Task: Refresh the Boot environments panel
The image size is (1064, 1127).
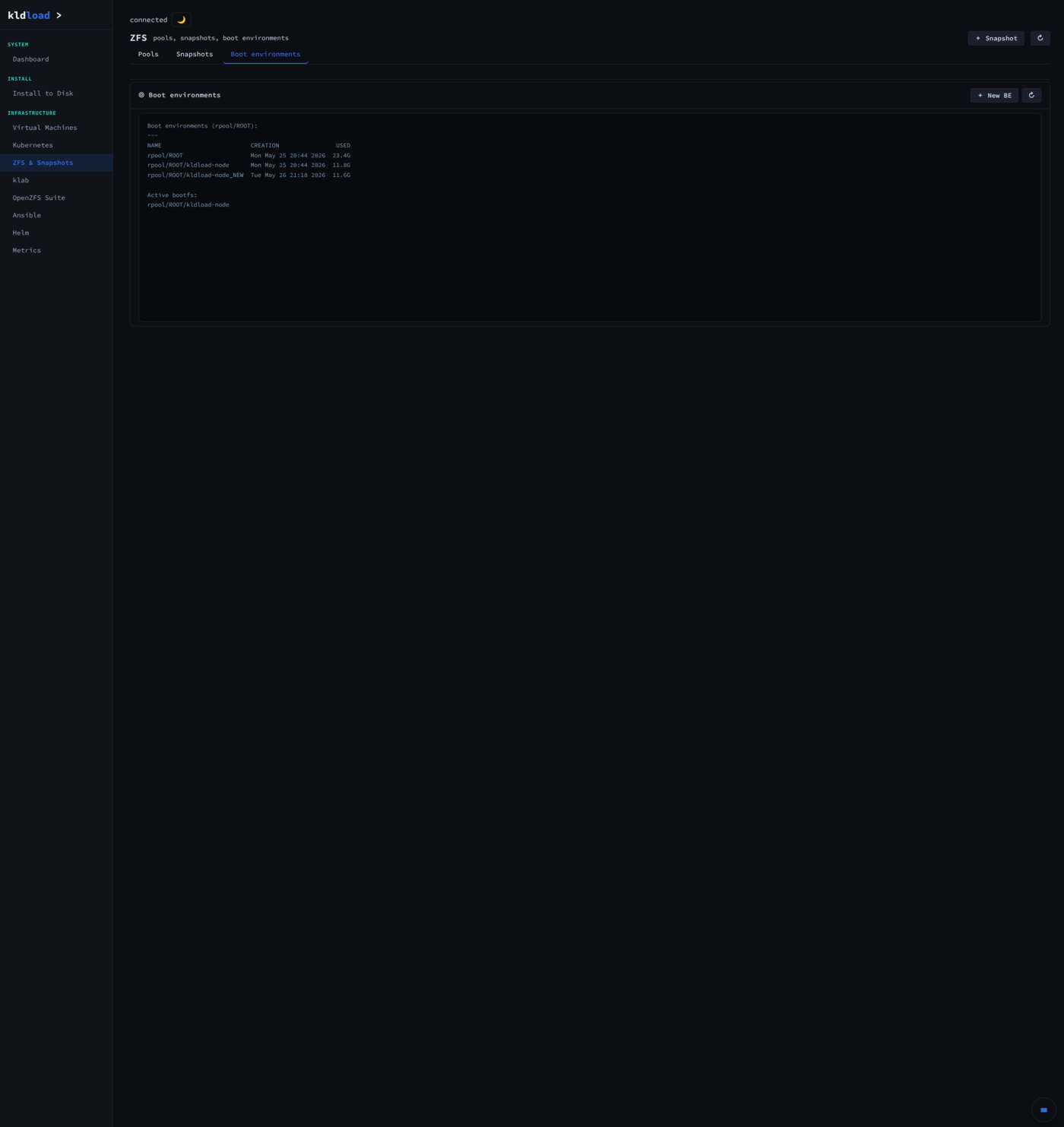Action: (x=1031, y=95)
